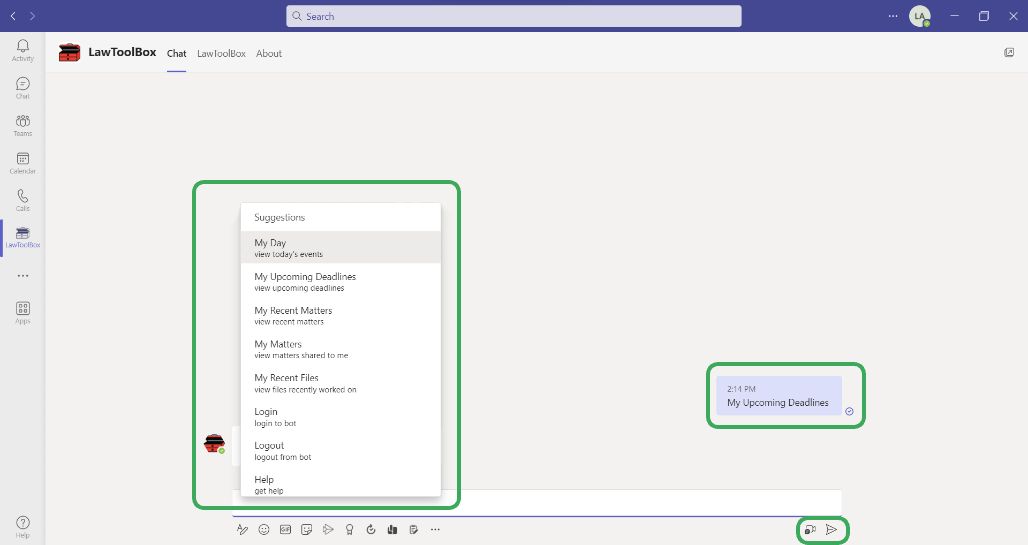The image size is (1028, 545).
Task: Pick My Recent Files suggestion
Action: [341, 383]
